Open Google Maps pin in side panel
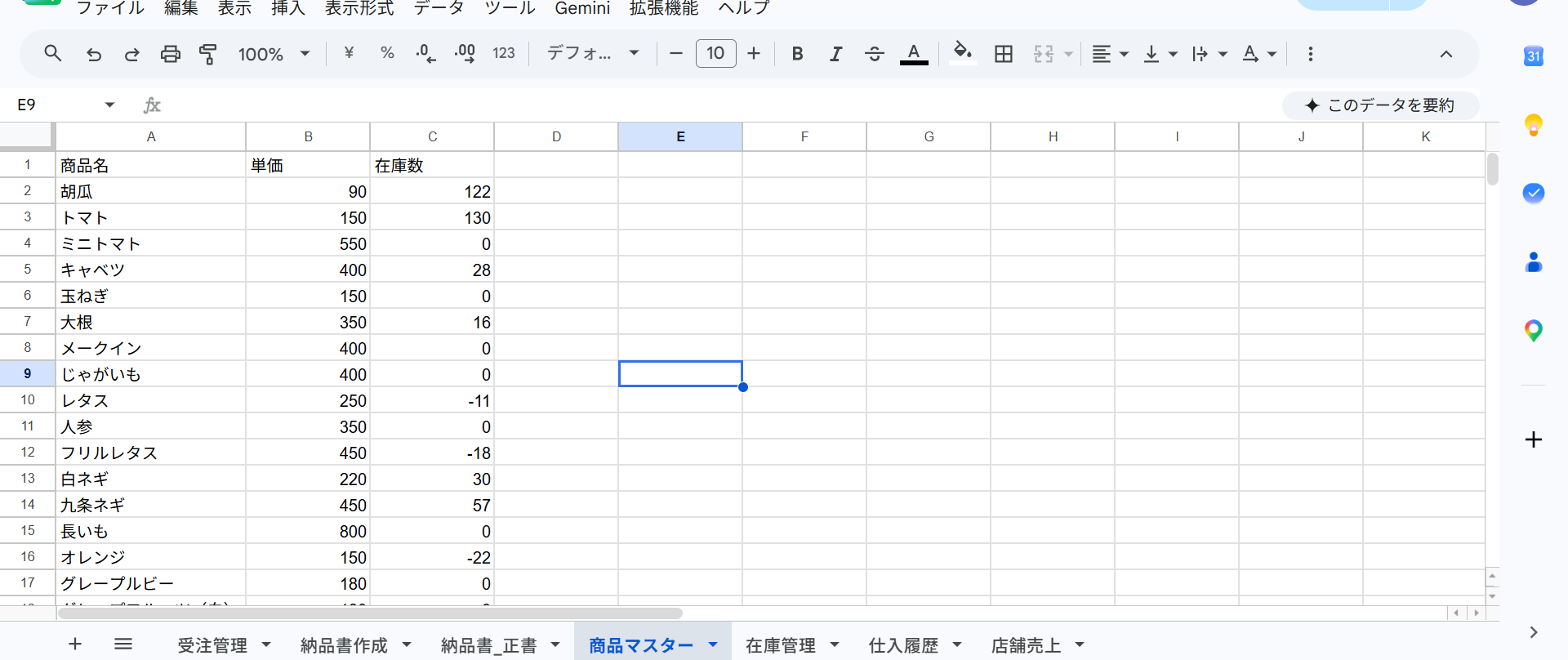This screenshot has height=660, width=1568. pyautogui.click(x=1533, y=331)
